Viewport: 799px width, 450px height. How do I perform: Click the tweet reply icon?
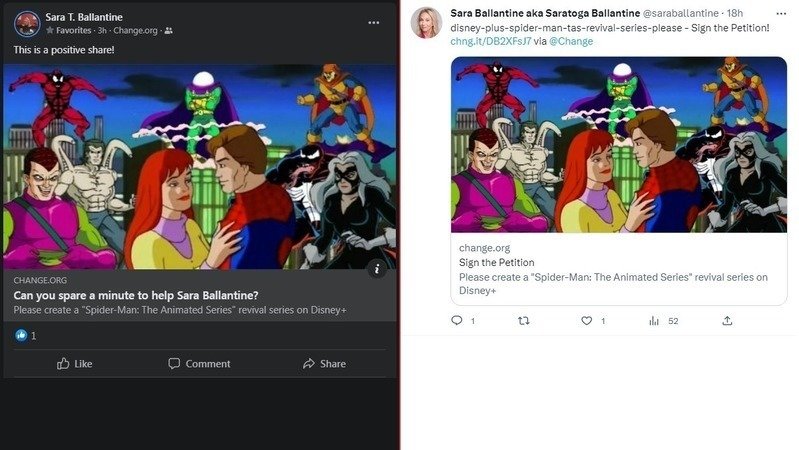(x=457, y=321)
